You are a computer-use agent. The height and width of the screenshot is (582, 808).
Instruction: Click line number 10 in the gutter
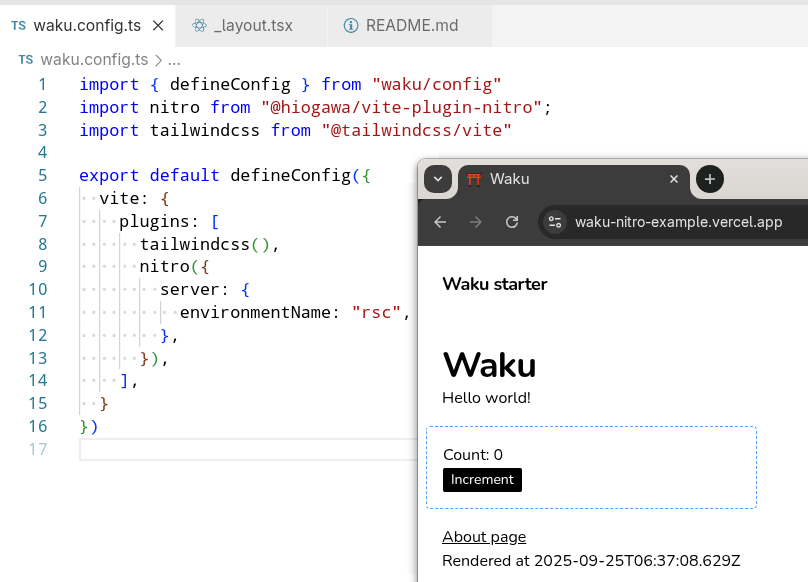(37, 289)
